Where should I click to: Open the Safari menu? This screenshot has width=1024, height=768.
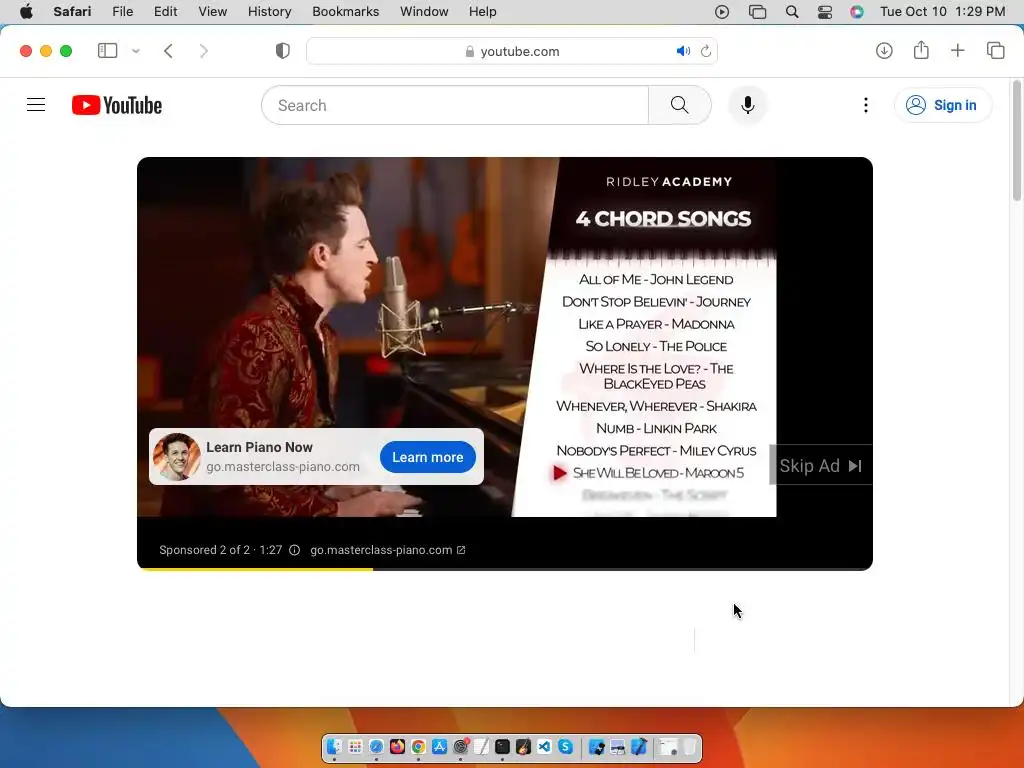(x=72, y=11)
